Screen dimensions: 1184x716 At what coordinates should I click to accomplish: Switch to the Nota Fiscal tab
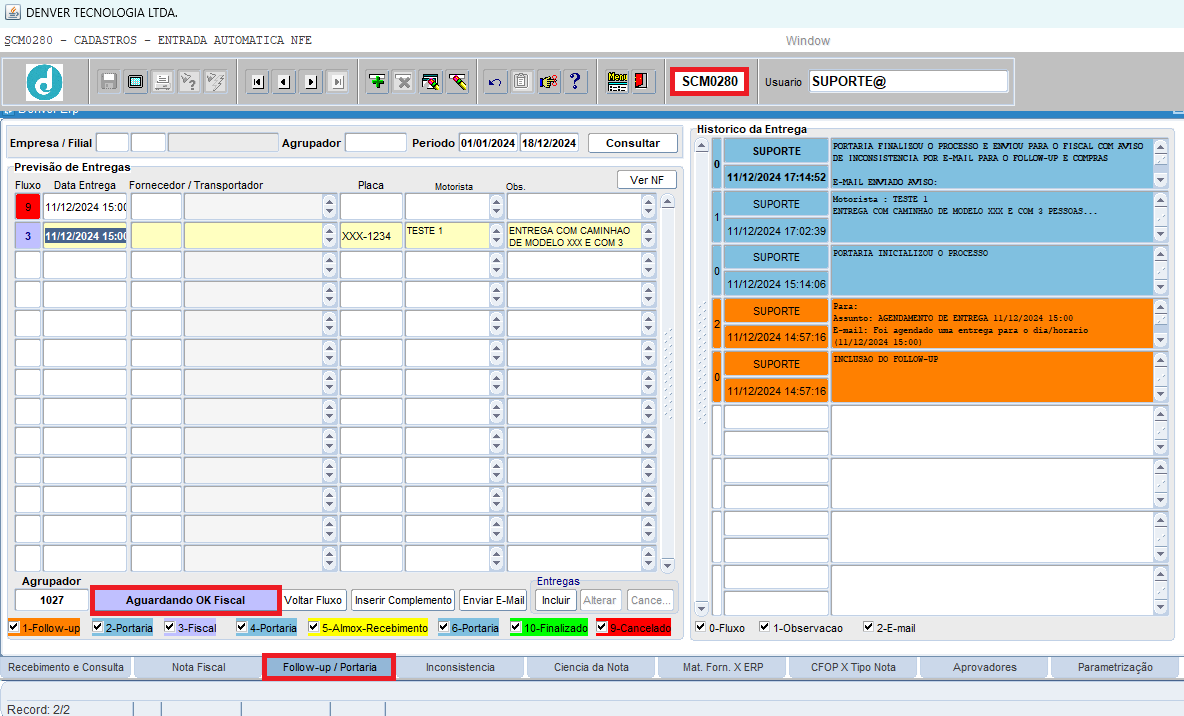pyautogui.click(x=199, y=668)
